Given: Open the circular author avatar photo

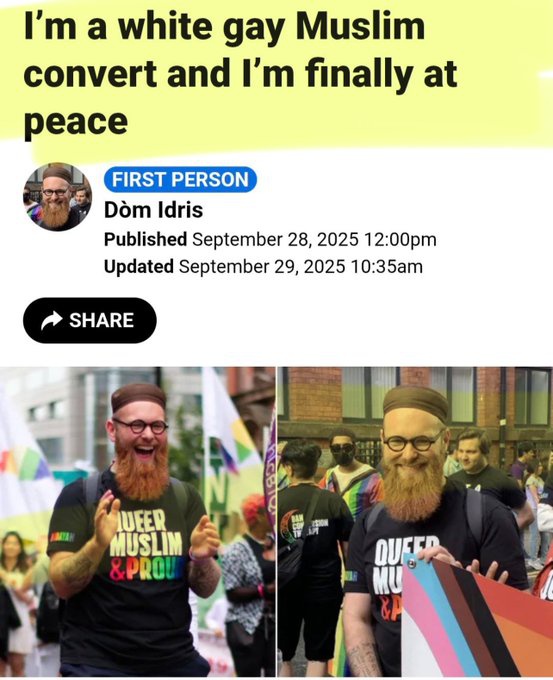Looking at the screenshot, I should [x=57, y=197].
